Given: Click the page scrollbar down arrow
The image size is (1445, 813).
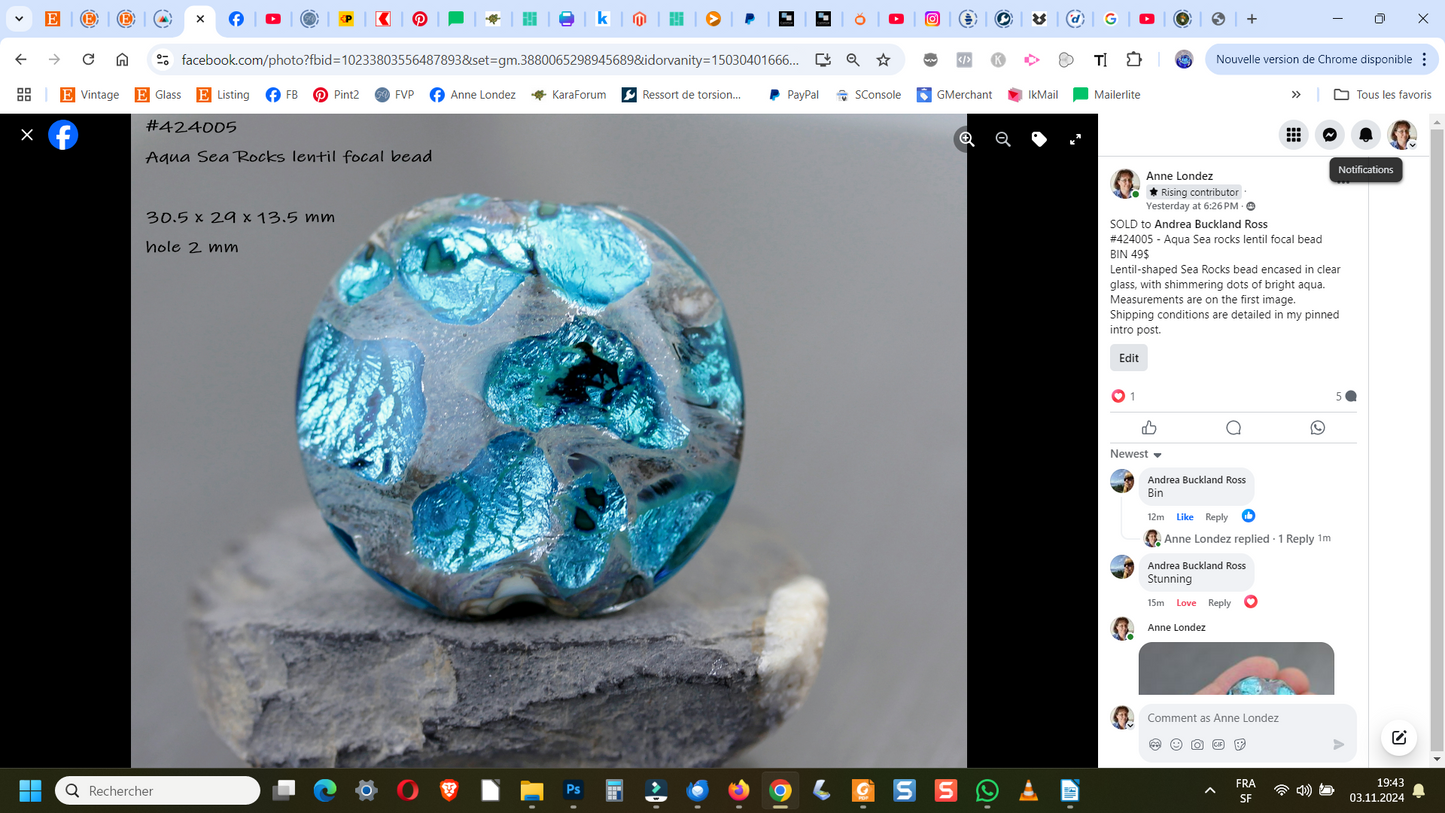Looking at the screenshot, I should pyautogui.click(x=1437, y=760).
